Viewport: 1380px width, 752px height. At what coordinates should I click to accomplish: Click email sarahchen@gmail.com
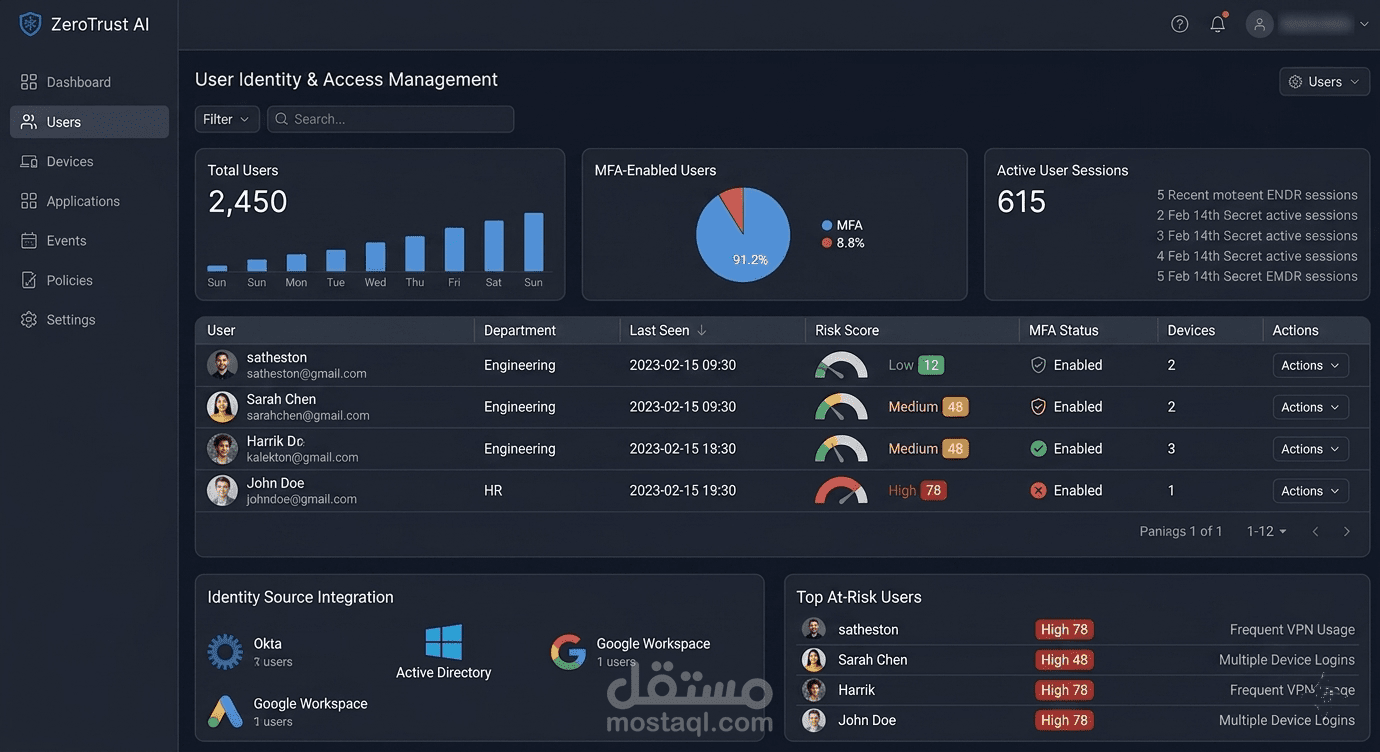pos(308,416)
